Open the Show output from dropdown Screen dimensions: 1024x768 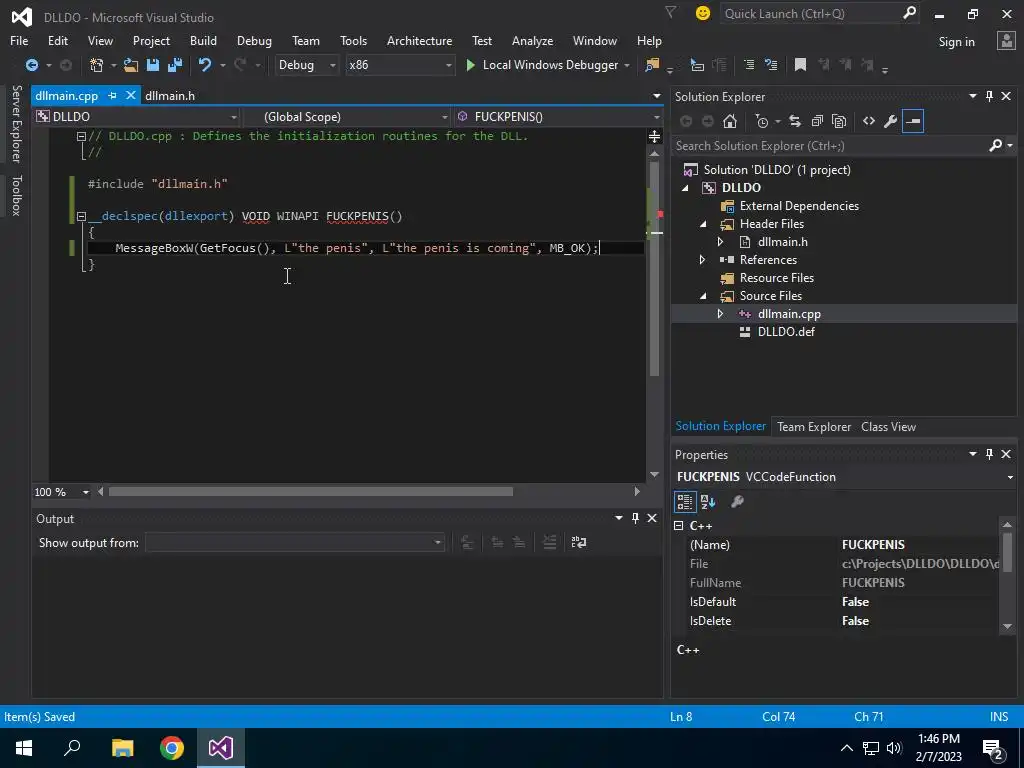point(295,542)
